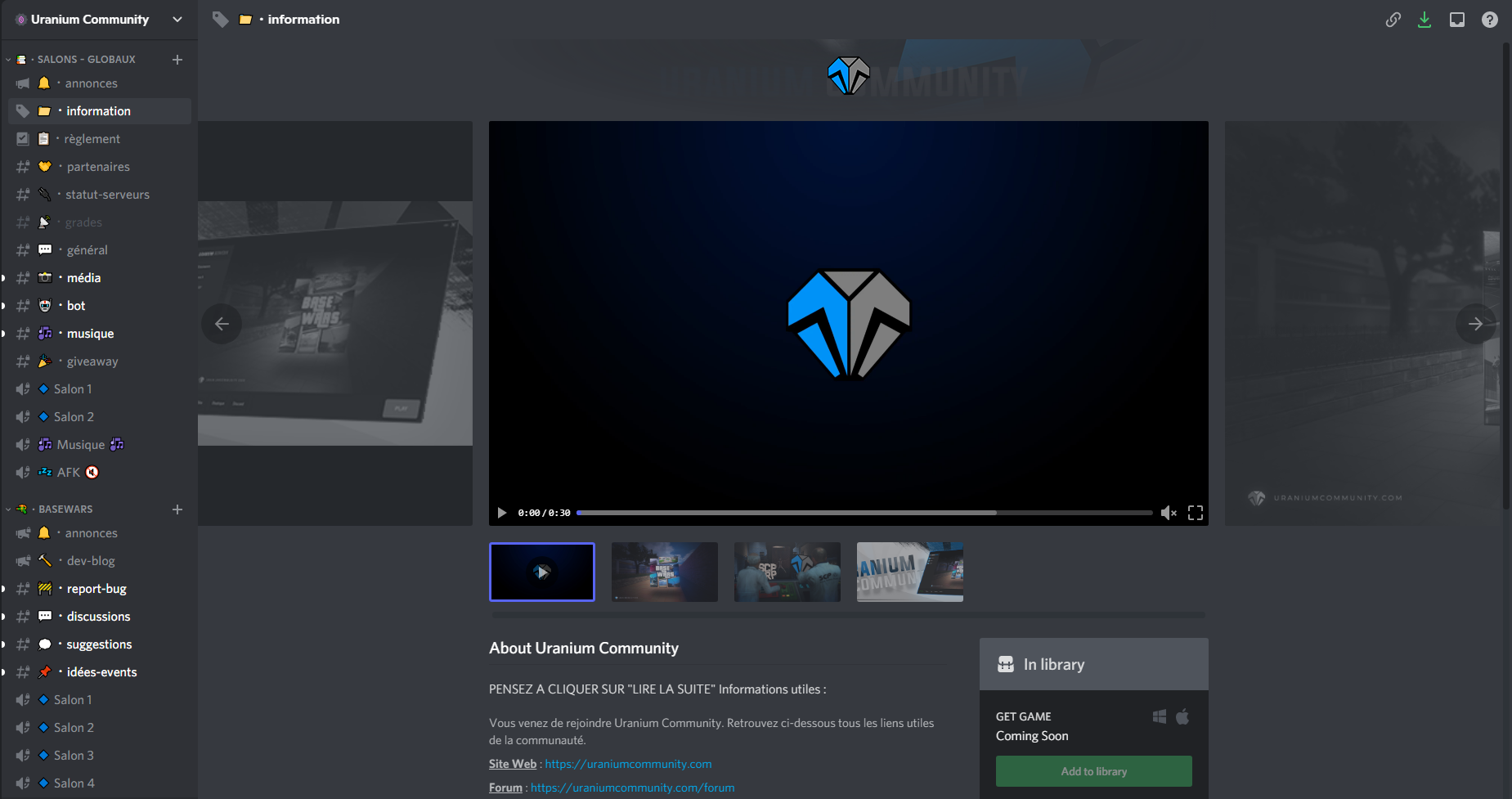Click the hash icon beside statut-serveurs
Viewport: 1512px width, 799px height.
coord(23,195)
